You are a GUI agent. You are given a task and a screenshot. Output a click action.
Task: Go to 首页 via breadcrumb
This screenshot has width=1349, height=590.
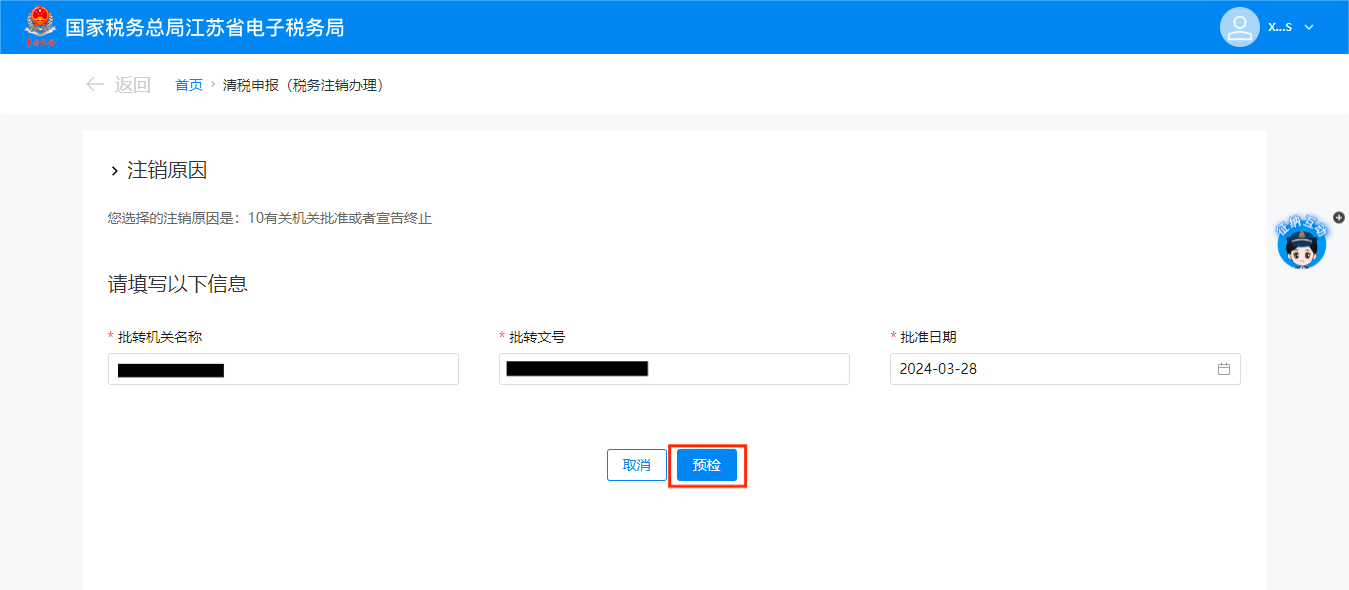pos(189,85)
